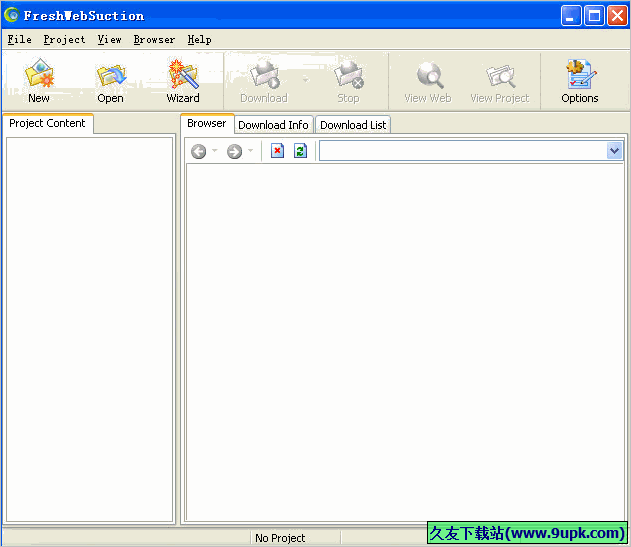This screenshot has width=631, height=547.
Task: Expand the Forward history dropdown arrow
Action: pos(250,151)
